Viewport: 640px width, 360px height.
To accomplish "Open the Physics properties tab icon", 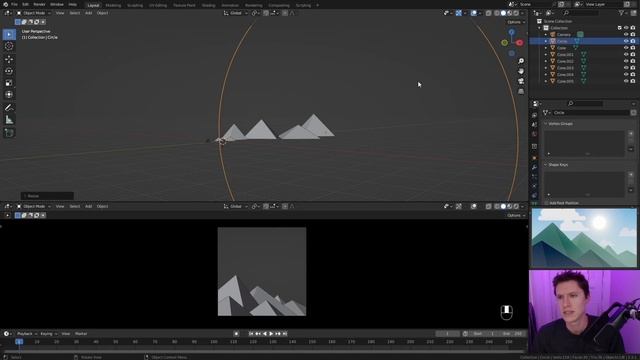I will pos(534,186).
